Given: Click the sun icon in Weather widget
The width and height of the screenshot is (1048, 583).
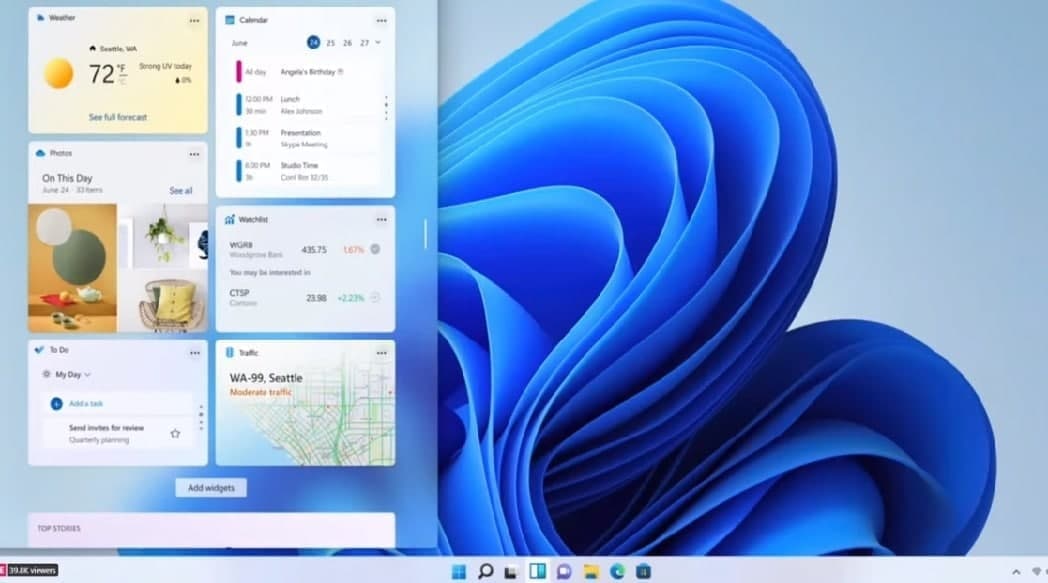Looking at the screenshot, I should 59,73.
